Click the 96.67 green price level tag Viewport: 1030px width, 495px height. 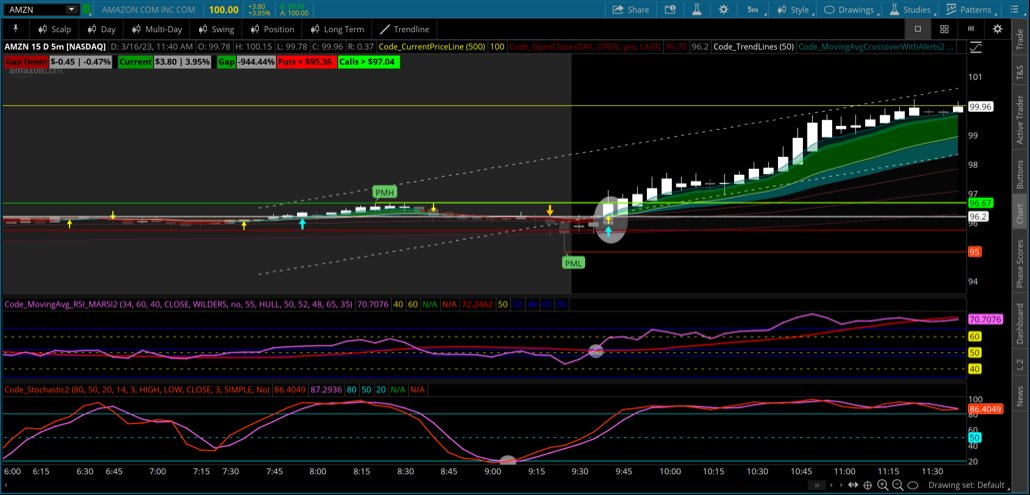coord(979,203)
